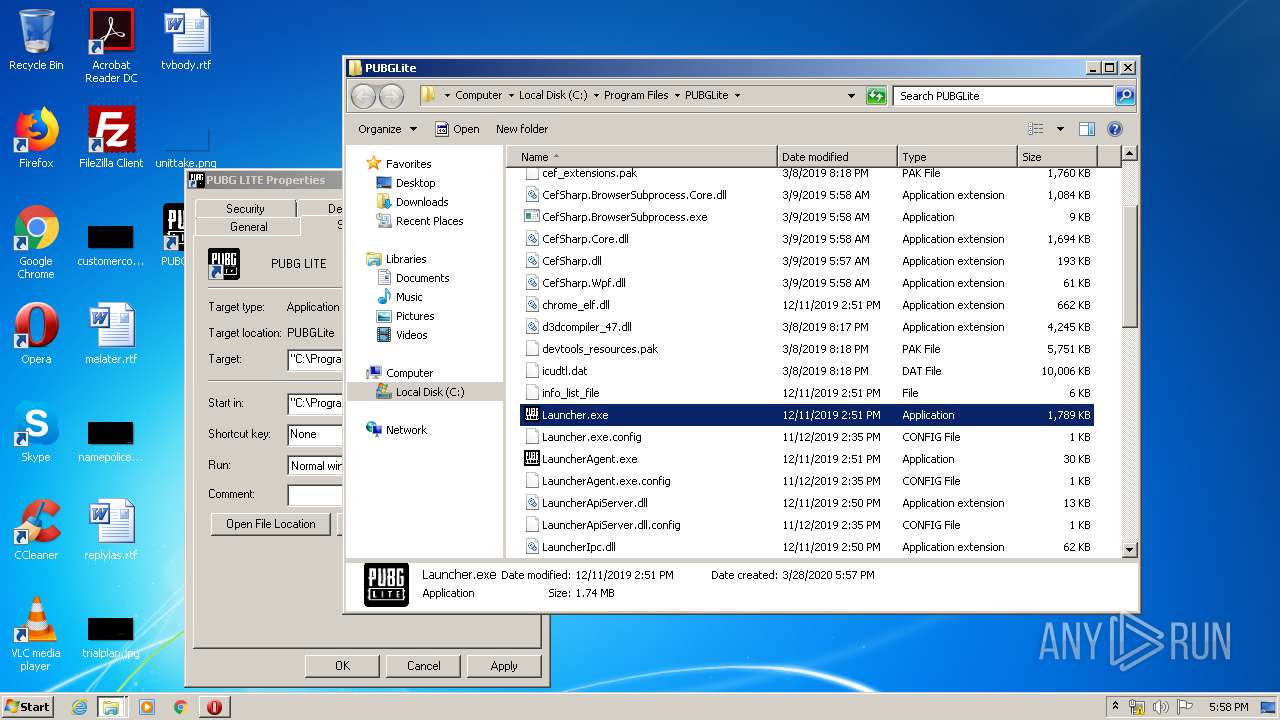Click Search PUBGLite input field
1280x720 pixels.
click(x=1003, y=96)
